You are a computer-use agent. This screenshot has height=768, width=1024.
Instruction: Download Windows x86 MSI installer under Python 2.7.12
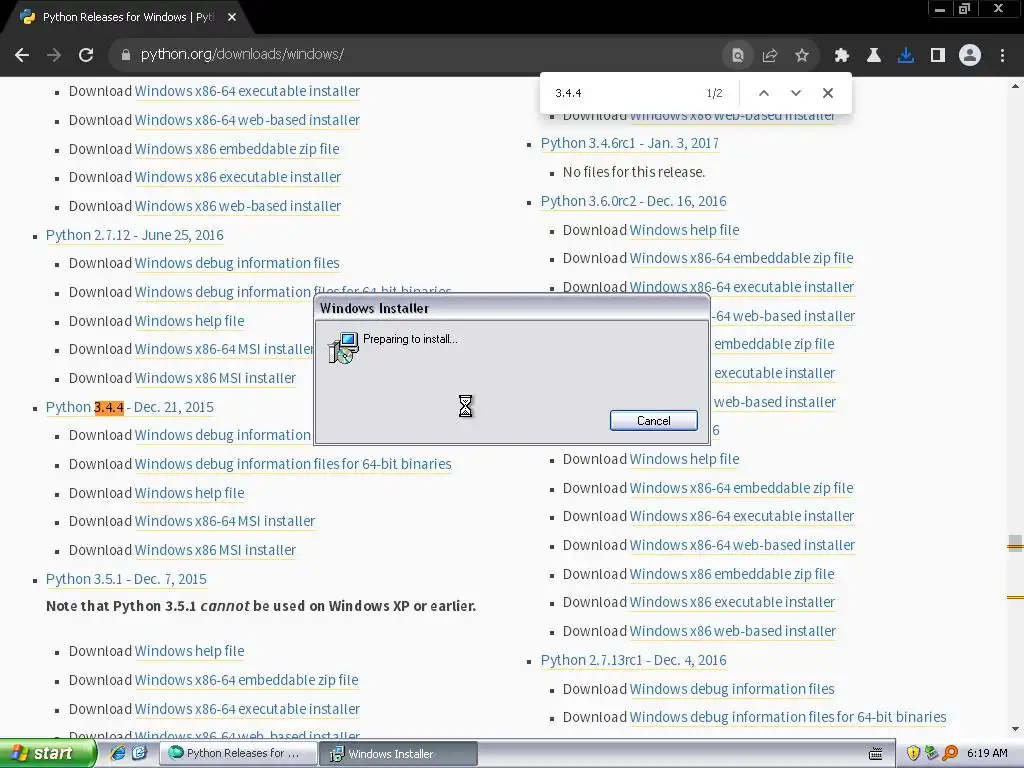tap(215, 378)
